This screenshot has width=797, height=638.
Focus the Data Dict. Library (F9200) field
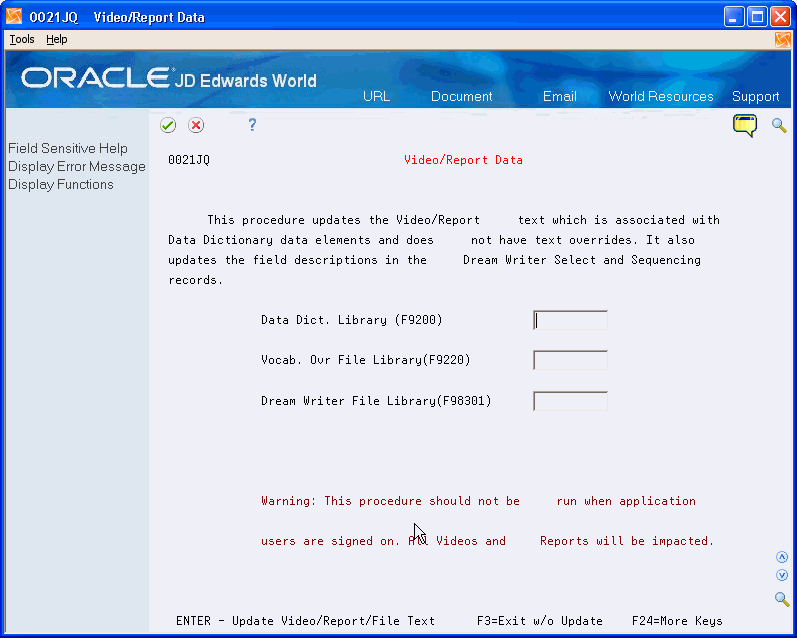pyautogui.click(x=570, y=320)
